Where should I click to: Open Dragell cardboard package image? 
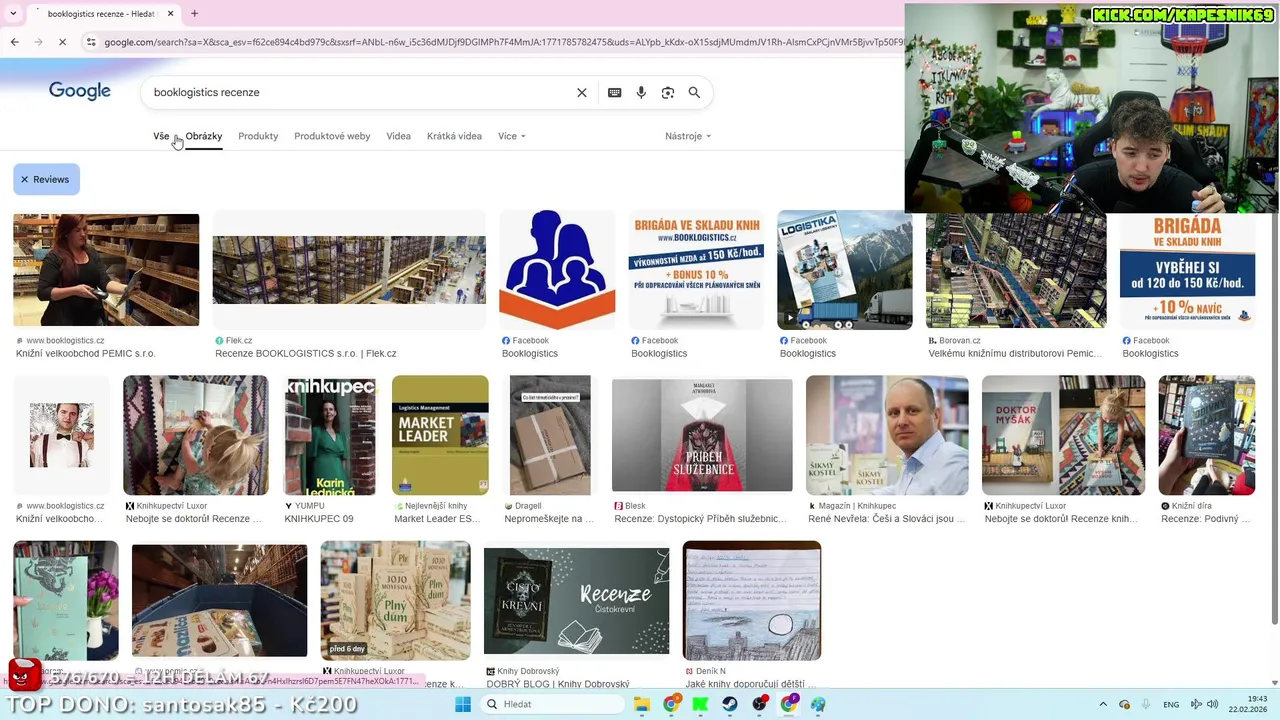pyautogui.click(x=550, y=436)
